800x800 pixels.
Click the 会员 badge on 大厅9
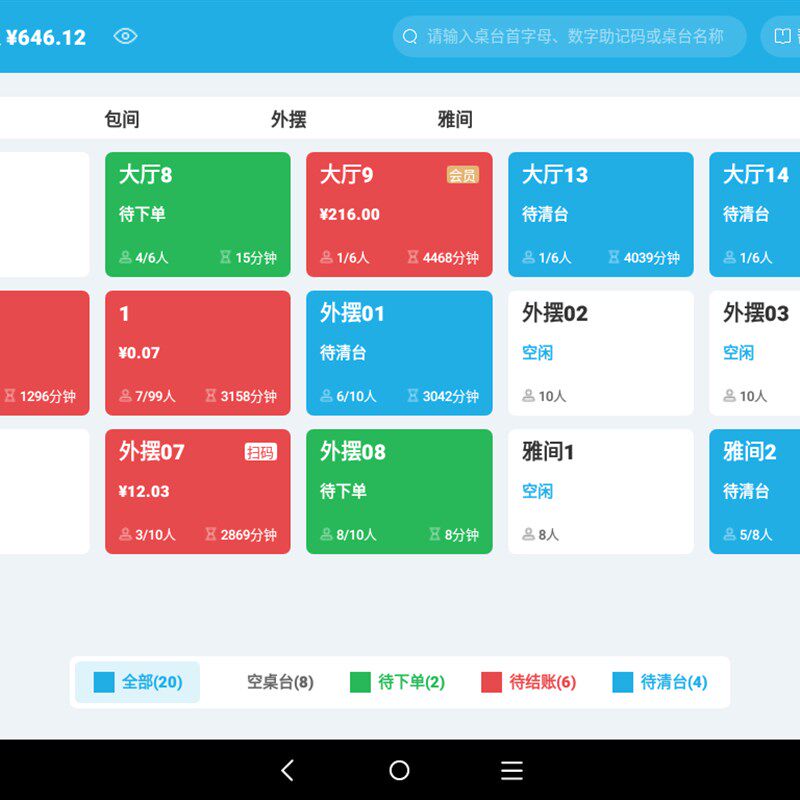pos(462,175)
